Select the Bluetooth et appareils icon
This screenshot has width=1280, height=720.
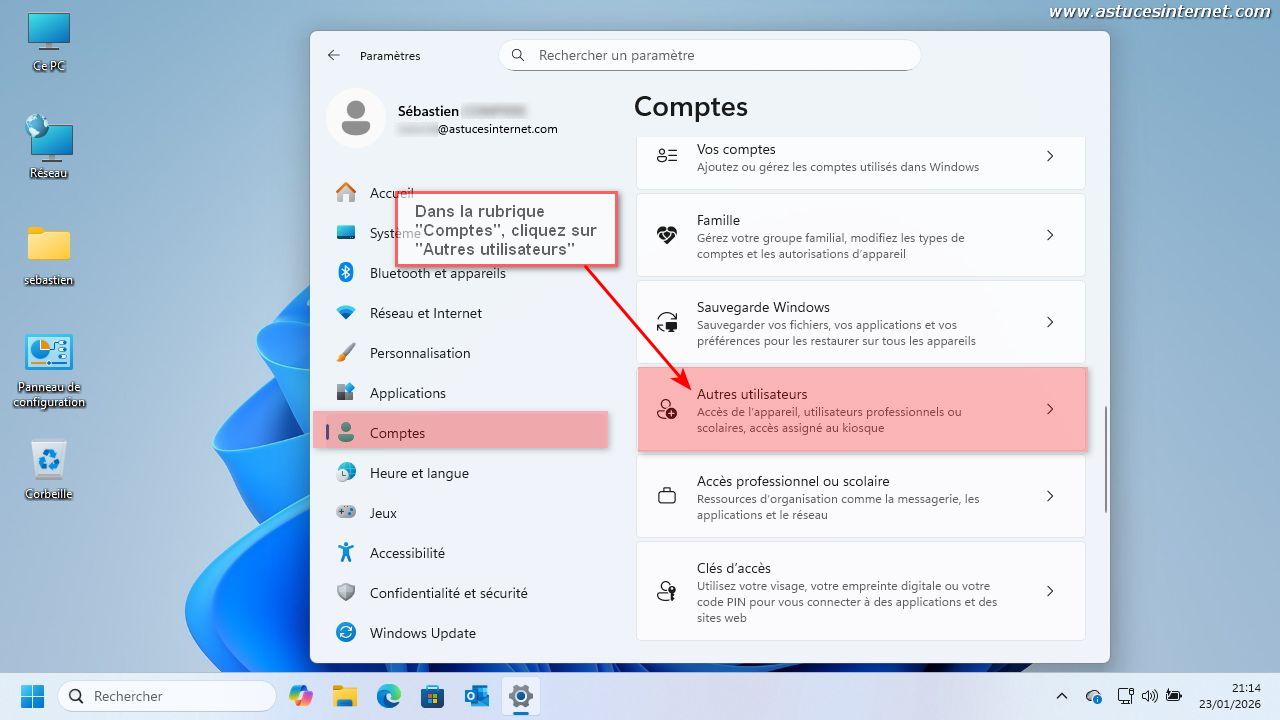346,273
